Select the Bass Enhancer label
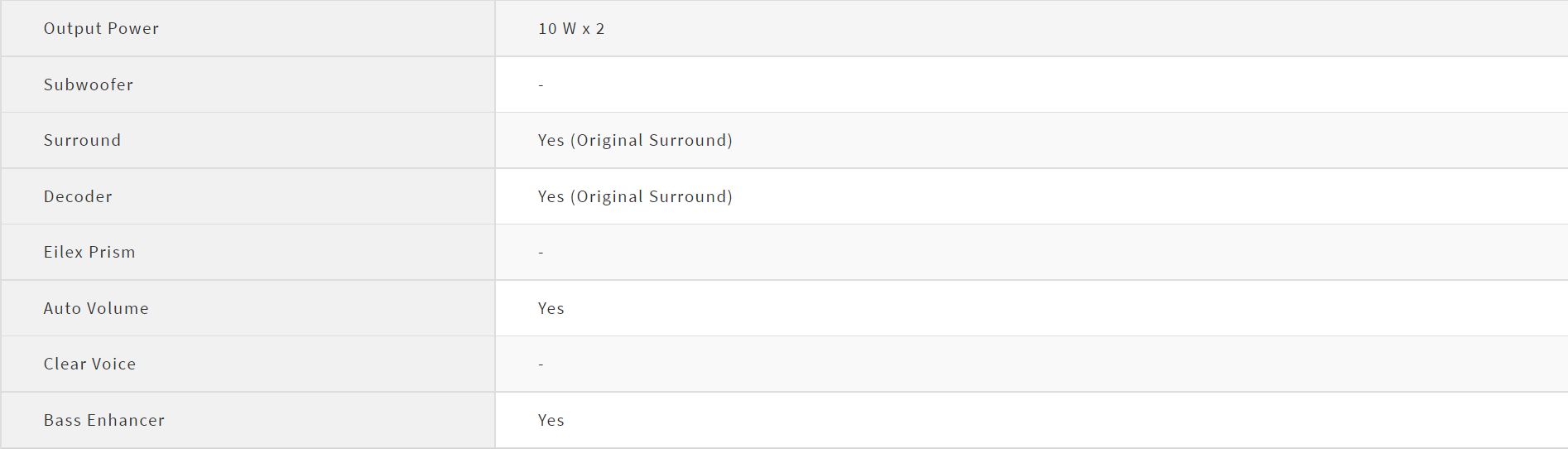The width and height of the screenshot is (1568, 449). pos(104,420)
